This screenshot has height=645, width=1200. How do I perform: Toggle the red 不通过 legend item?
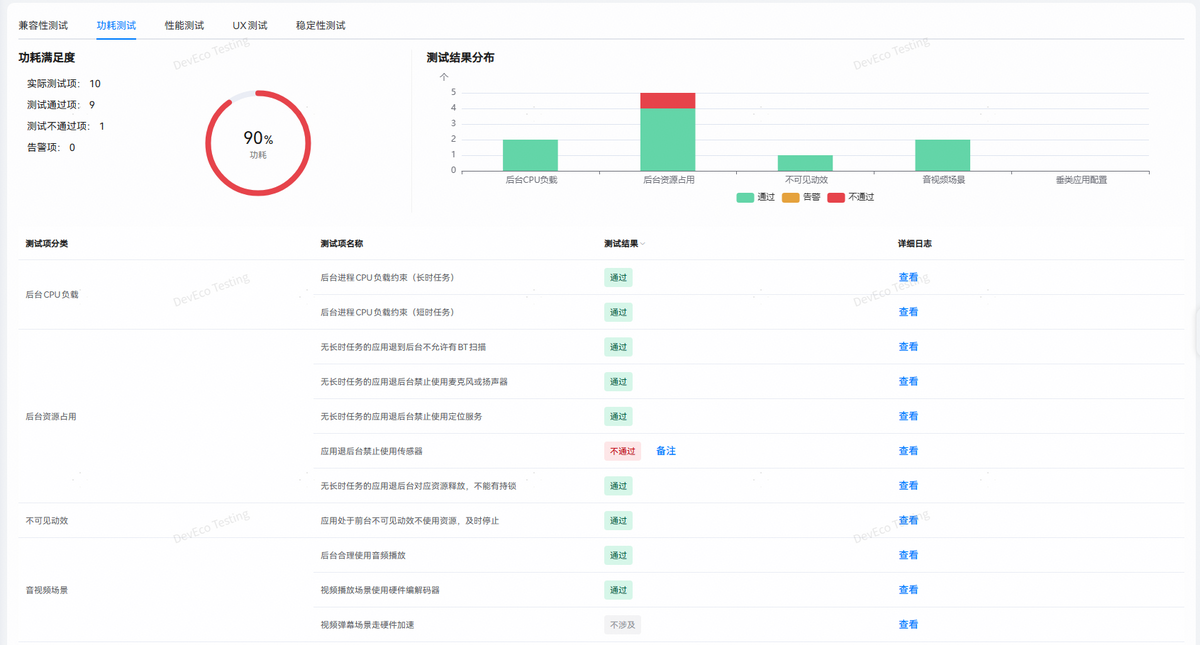[x=851, y=197]
